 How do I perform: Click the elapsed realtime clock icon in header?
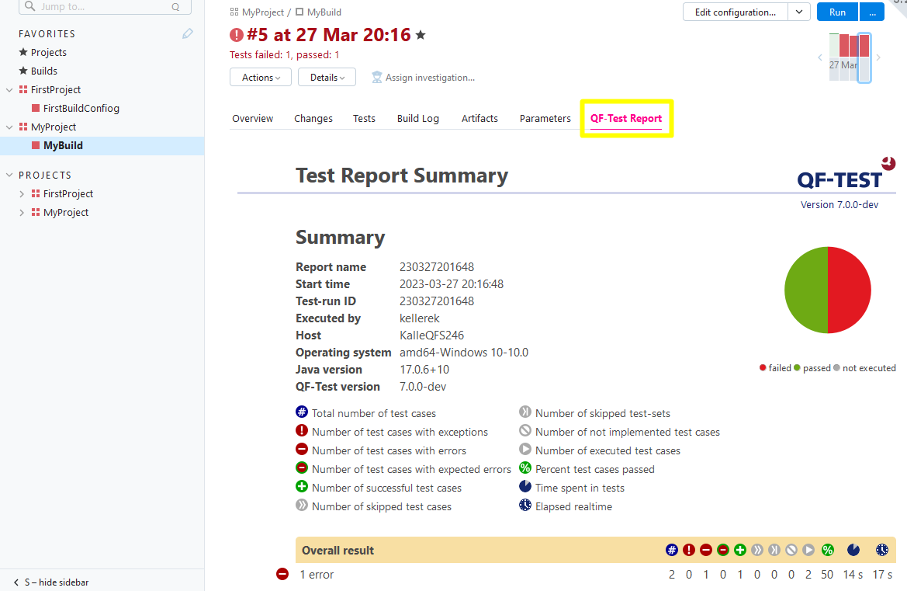click(882, 550)
